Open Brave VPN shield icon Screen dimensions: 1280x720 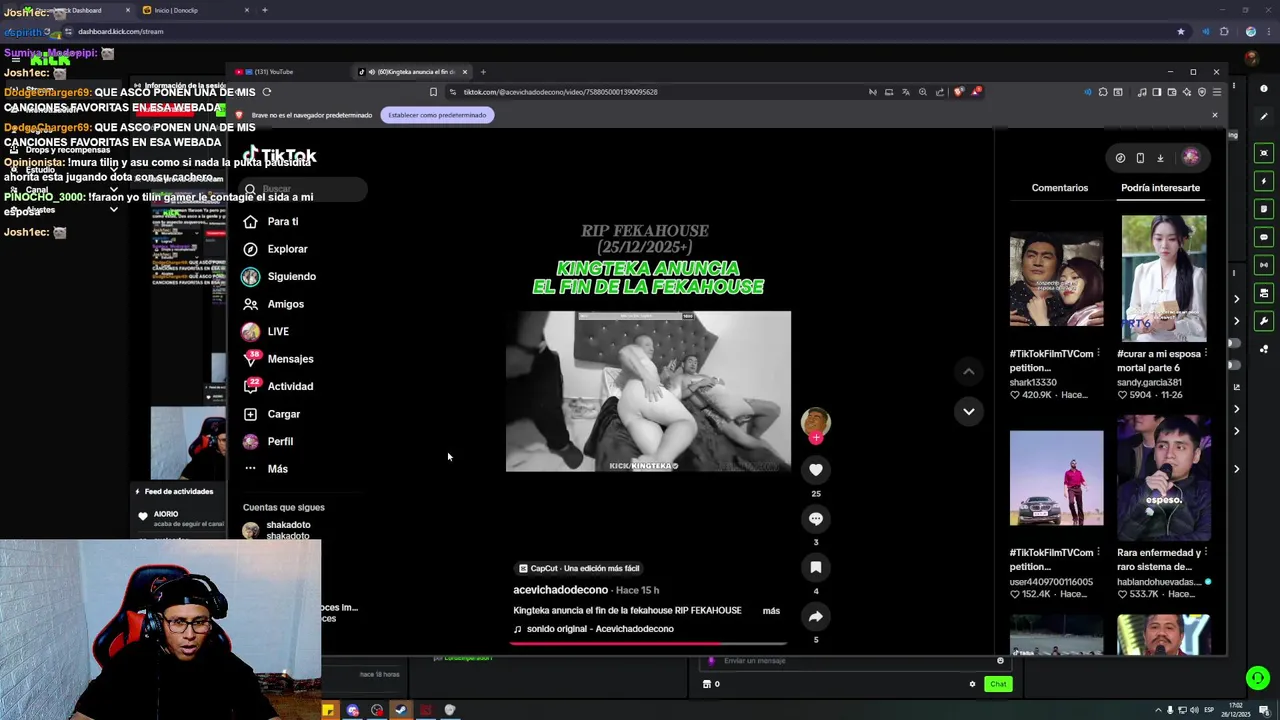1202,92
